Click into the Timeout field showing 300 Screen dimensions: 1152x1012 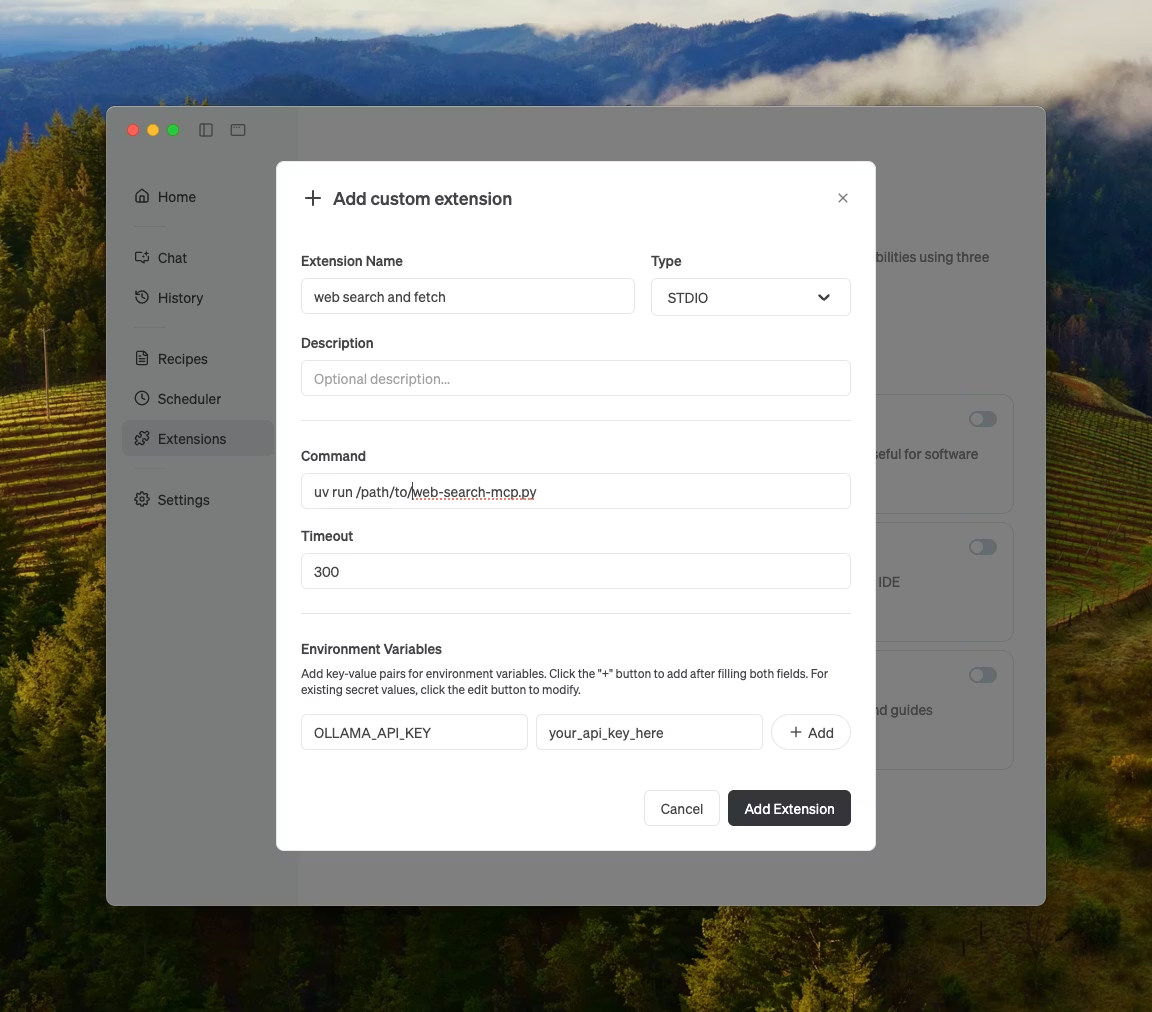click(575, 572)
